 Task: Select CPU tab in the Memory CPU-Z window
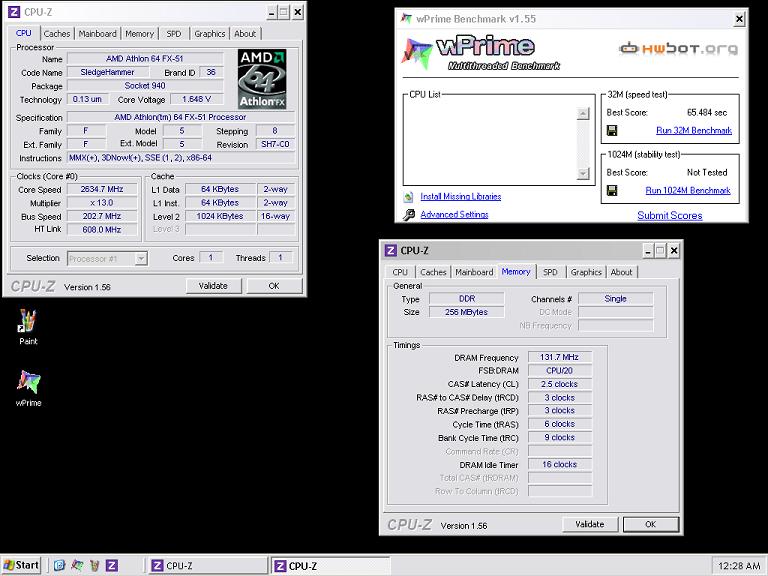point(400,272)
